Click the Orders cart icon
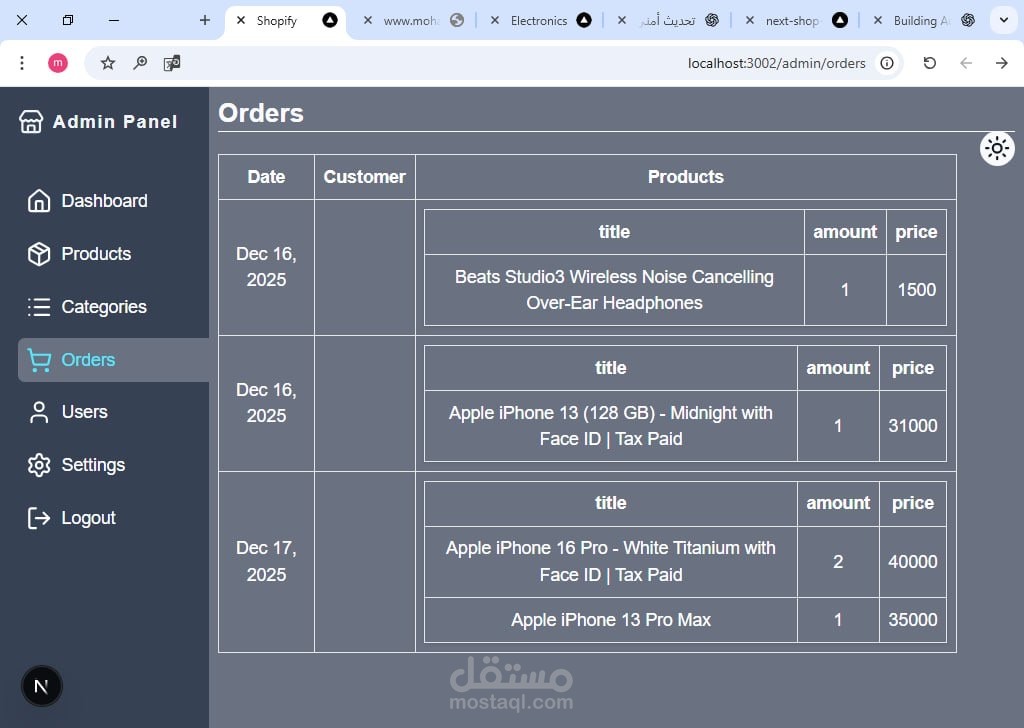Image resolution: width=1024 pixels, height=728 pixels. [x=39, y=360]
